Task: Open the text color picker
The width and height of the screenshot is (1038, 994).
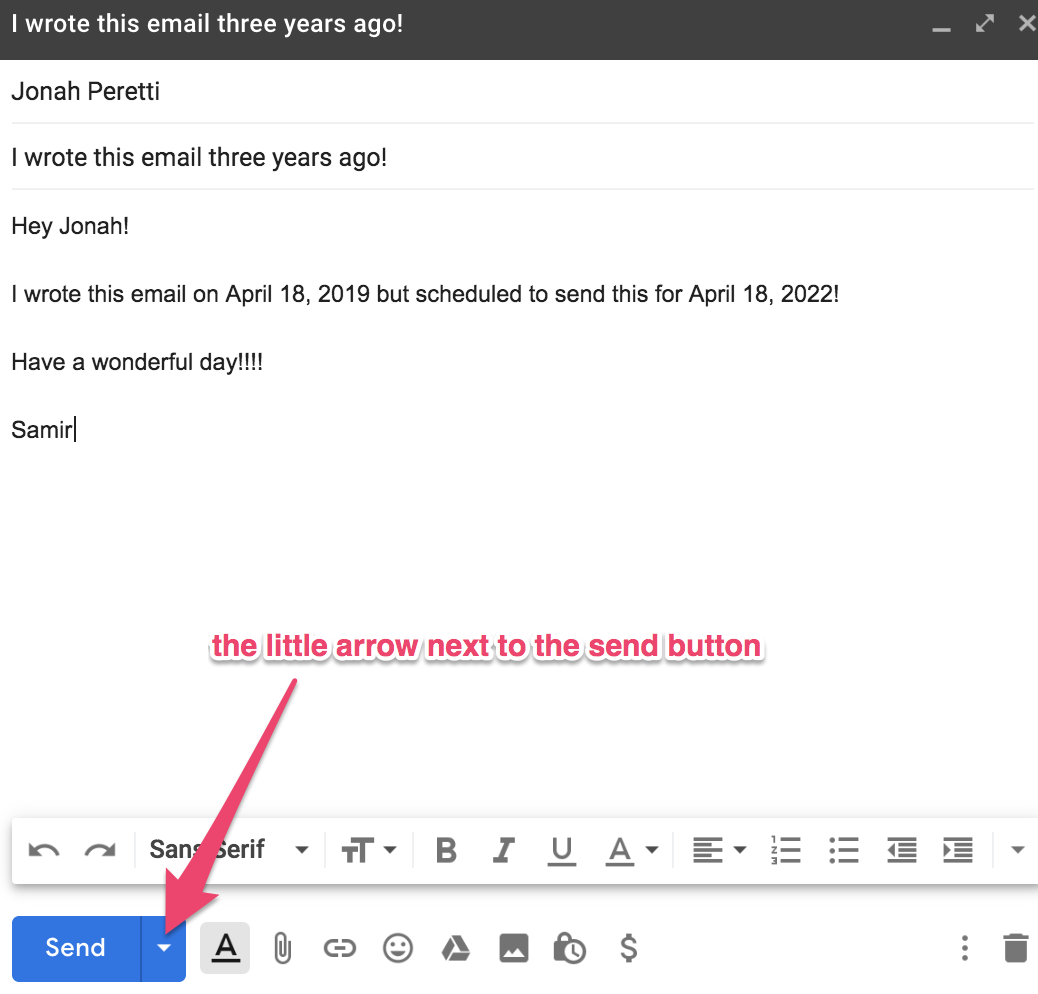Action: (632, 850)
